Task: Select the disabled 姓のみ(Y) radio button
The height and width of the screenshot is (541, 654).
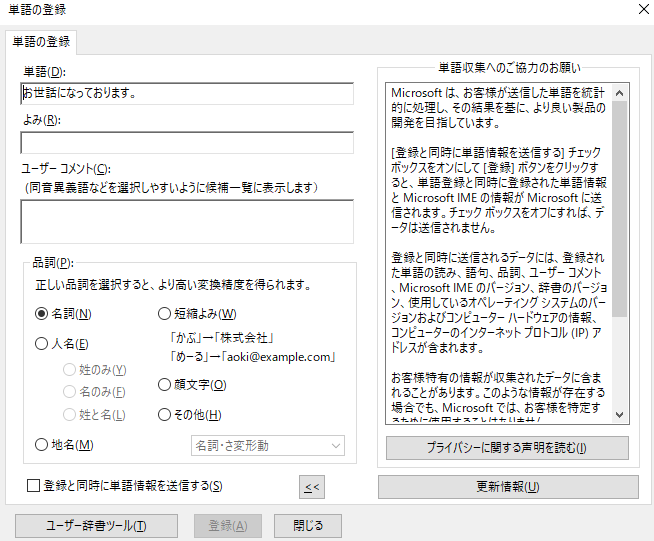Action: (x=69, y=370)
